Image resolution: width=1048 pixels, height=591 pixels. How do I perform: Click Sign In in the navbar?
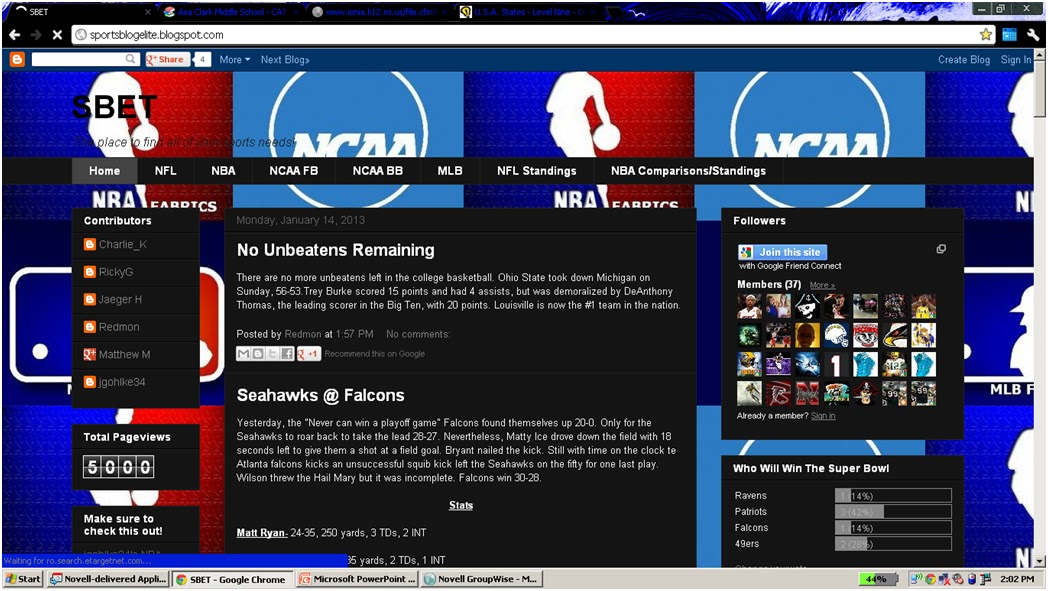[1015, 60]
